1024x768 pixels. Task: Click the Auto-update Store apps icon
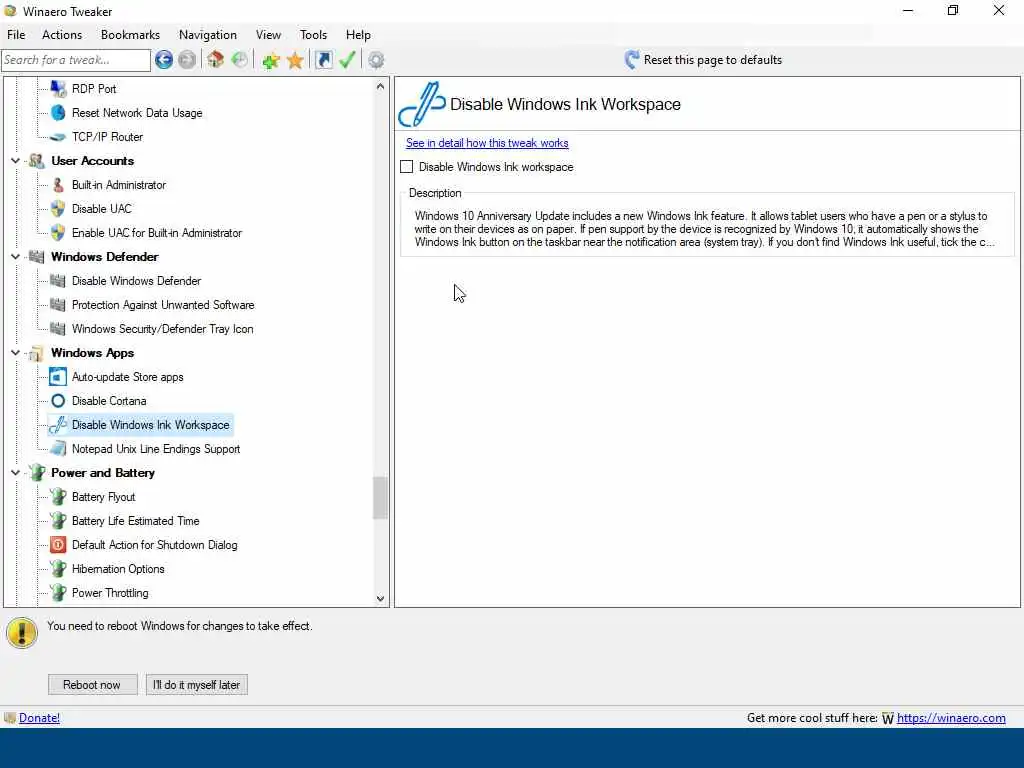pos(58,377)
